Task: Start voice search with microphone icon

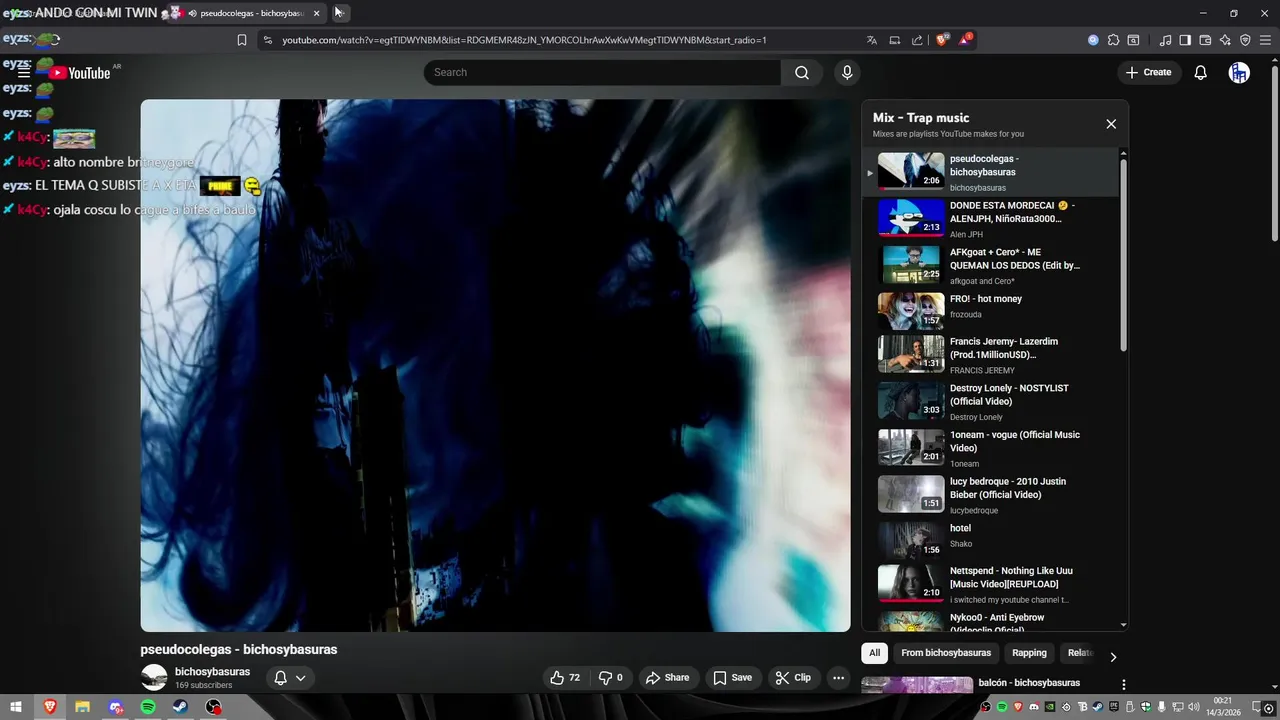Action: tap(847, 72)
